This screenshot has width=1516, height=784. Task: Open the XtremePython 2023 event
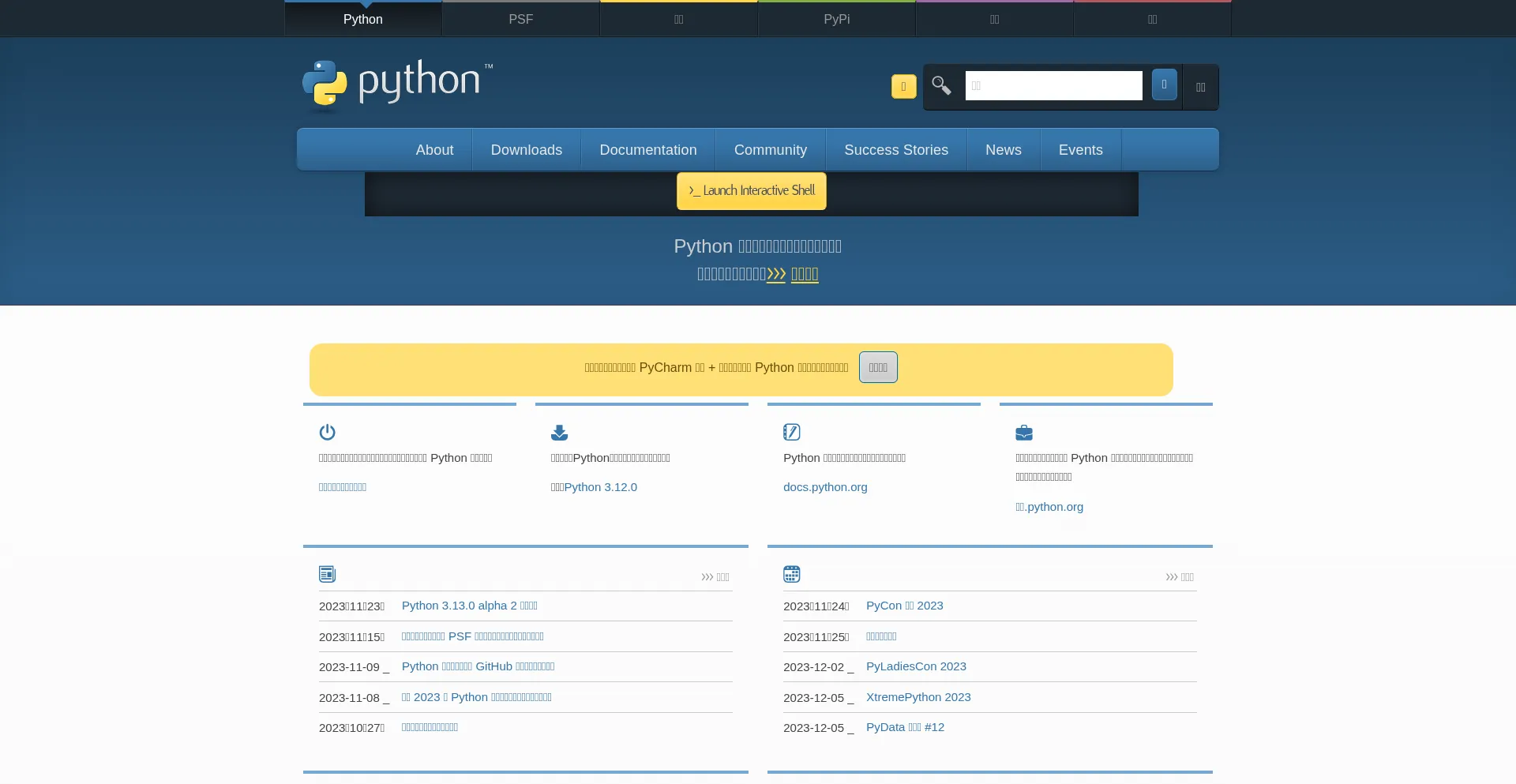click(x=918, y=697)
